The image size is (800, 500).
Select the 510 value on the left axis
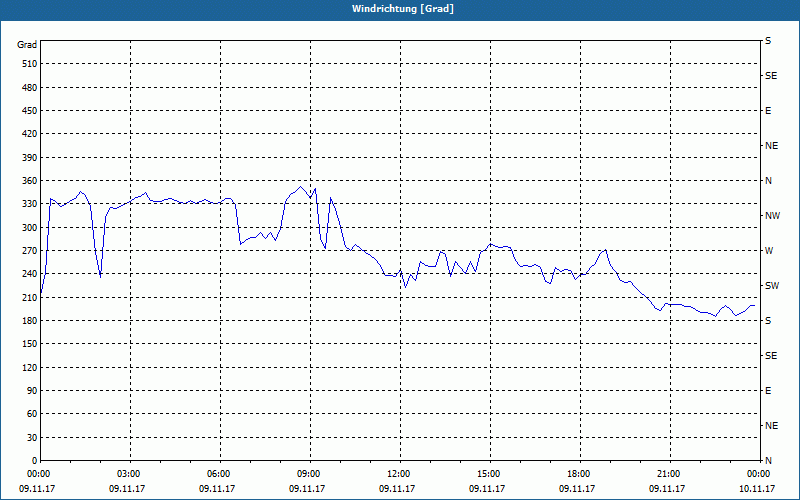point(30,64)
